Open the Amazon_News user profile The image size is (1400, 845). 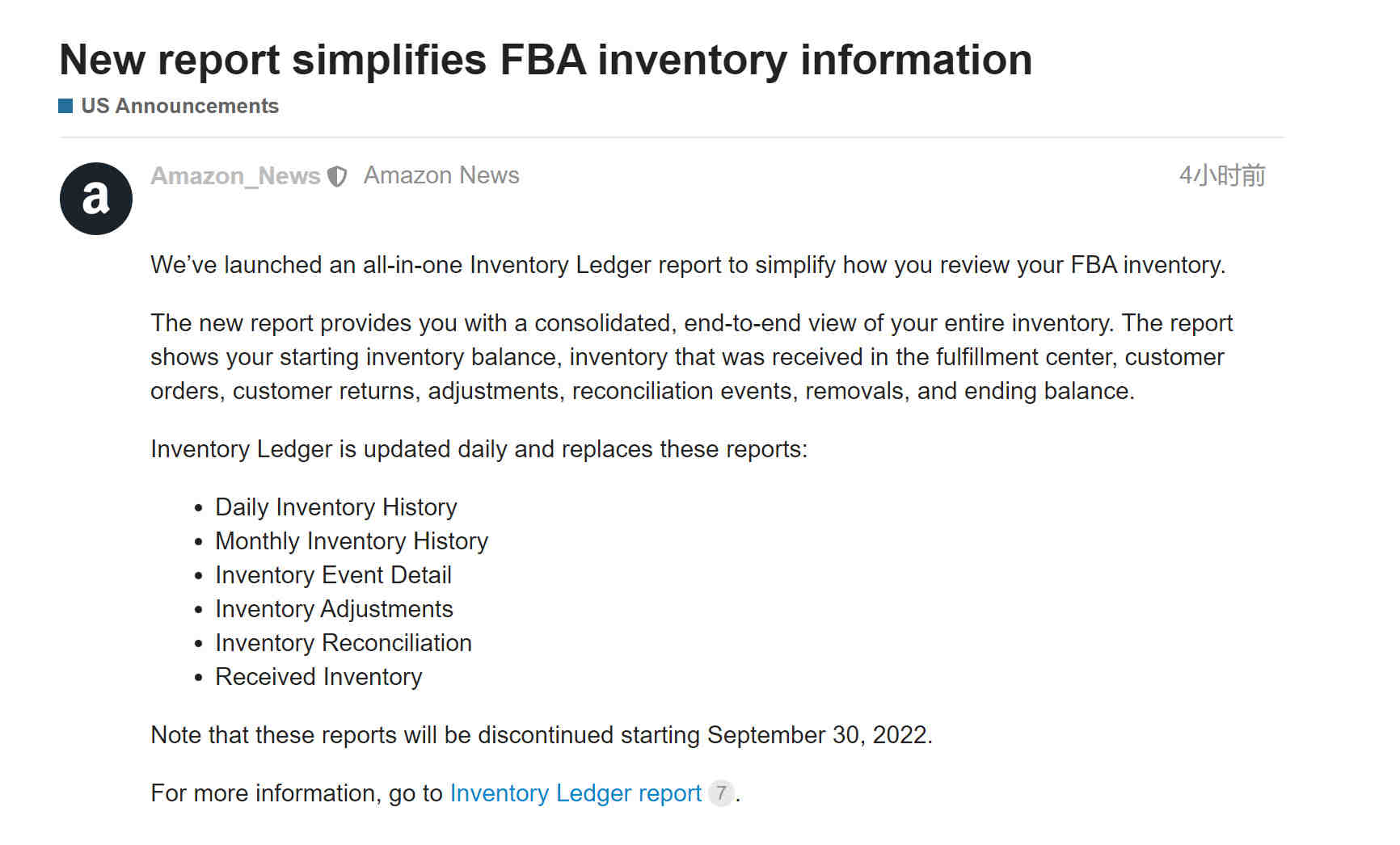(235, 175)
